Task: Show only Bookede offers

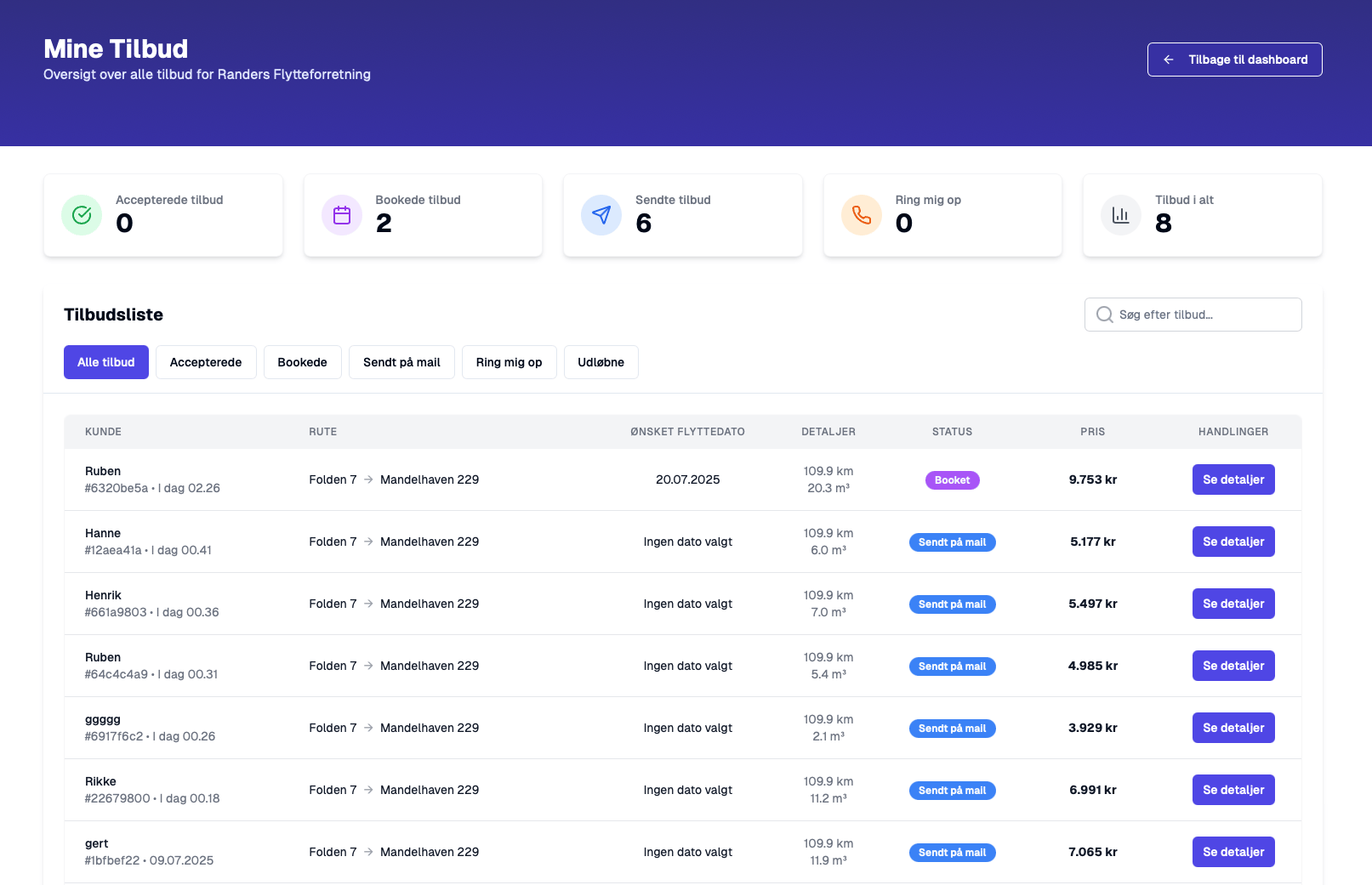Action: (302, 362)
